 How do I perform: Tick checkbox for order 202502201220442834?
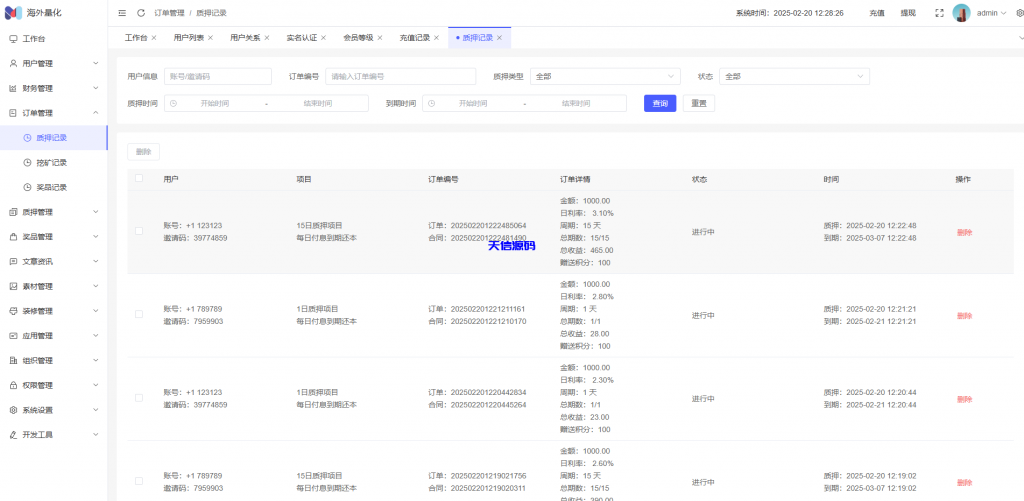[138, 398]
